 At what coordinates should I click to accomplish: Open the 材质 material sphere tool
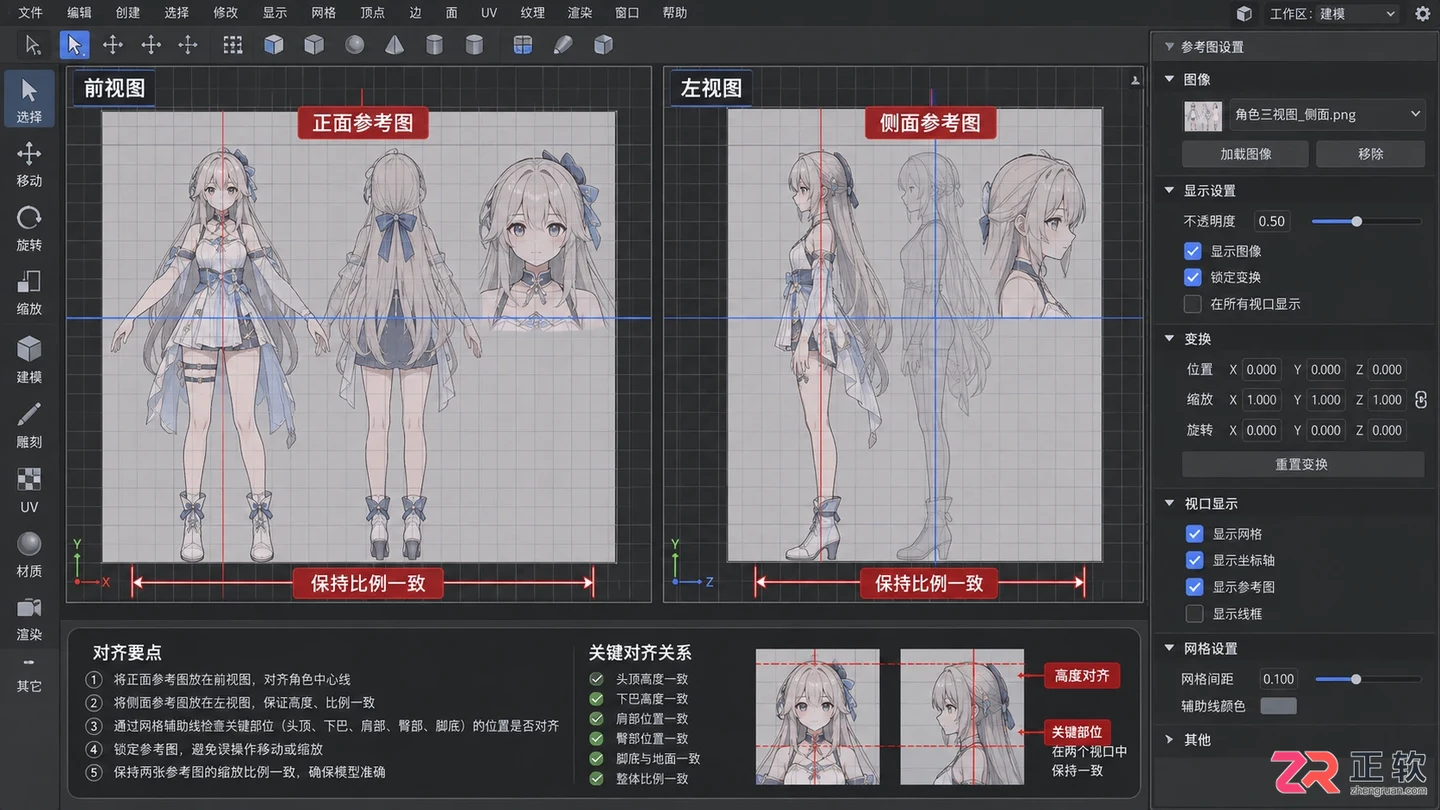pos(29,553)
